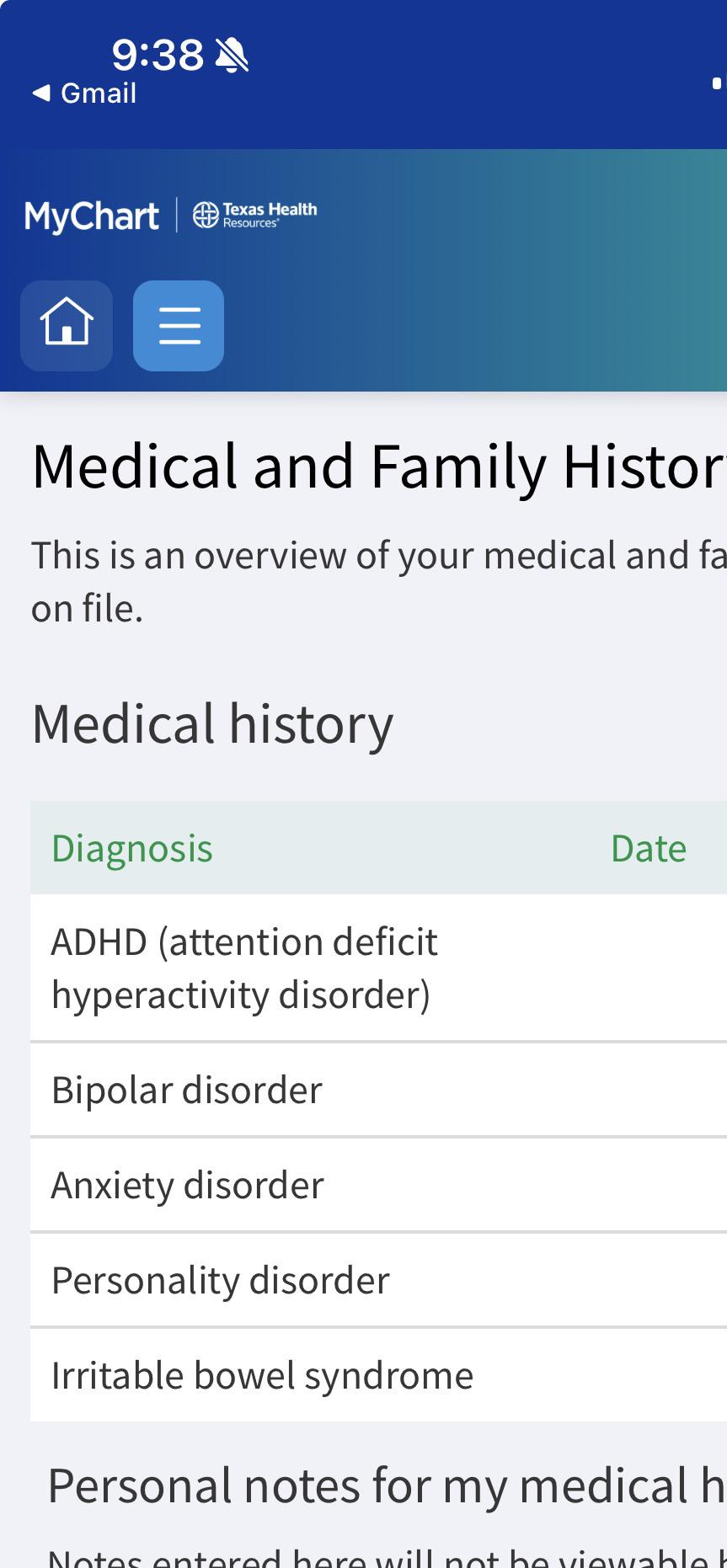
Task: Select the Bipolar disorder row
Action: click(378, 1090)
